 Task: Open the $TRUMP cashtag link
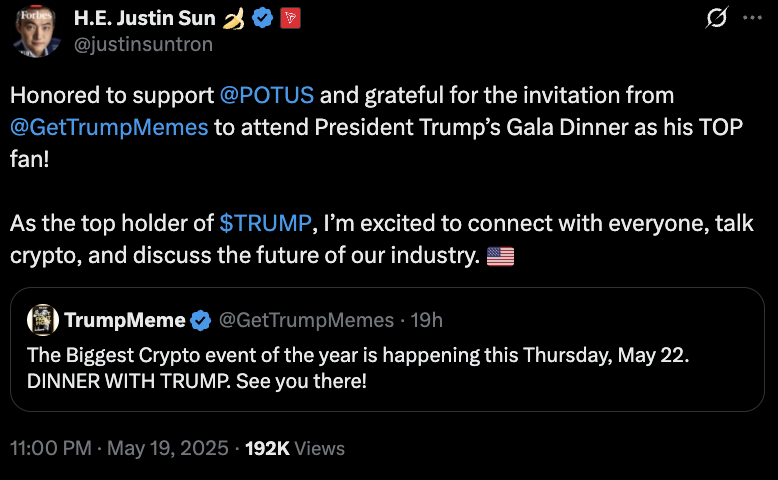pyautogui.click(x=267, y=223)
